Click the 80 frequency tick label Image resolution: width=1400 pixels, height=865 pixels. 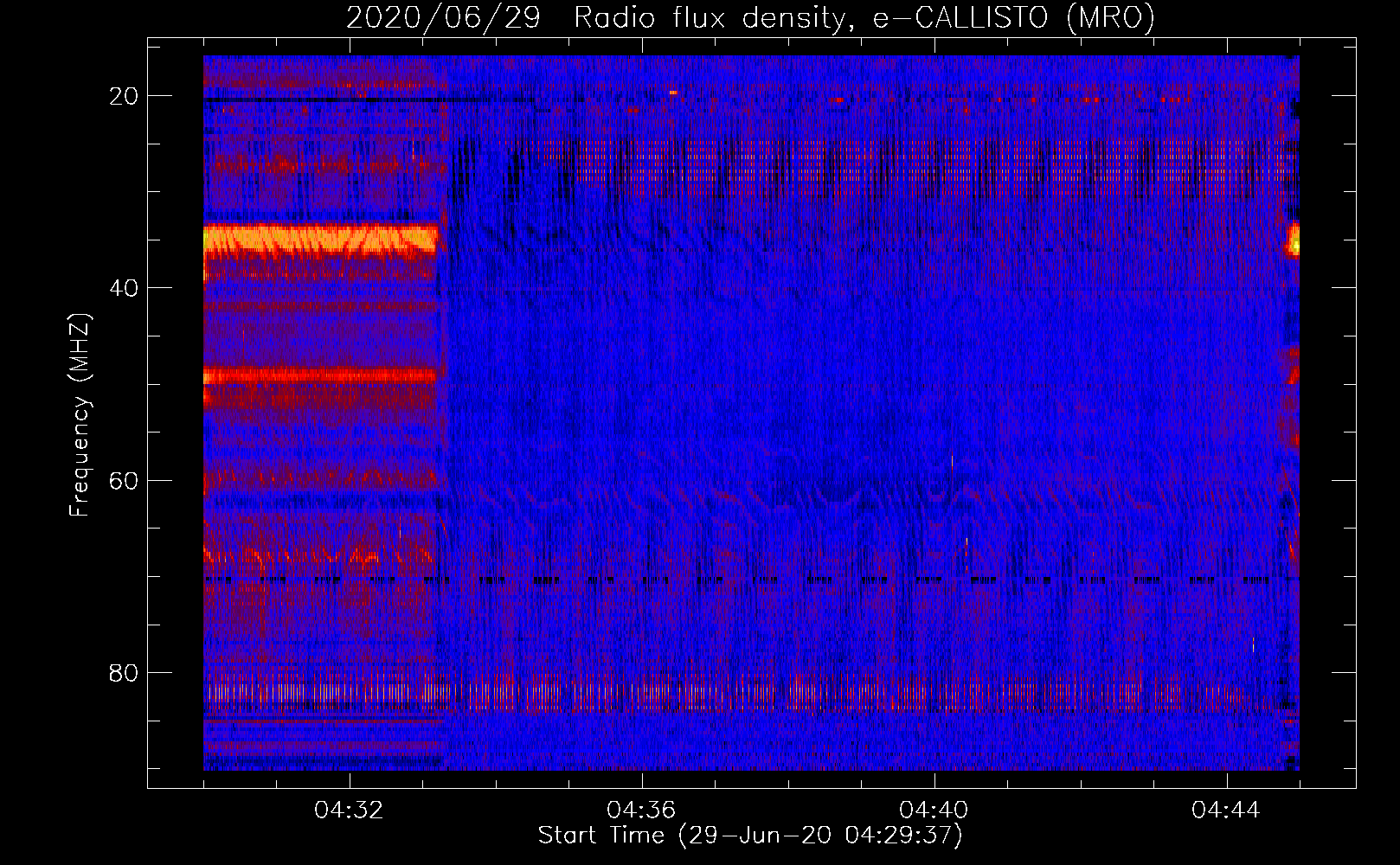[x=124, y=672]
